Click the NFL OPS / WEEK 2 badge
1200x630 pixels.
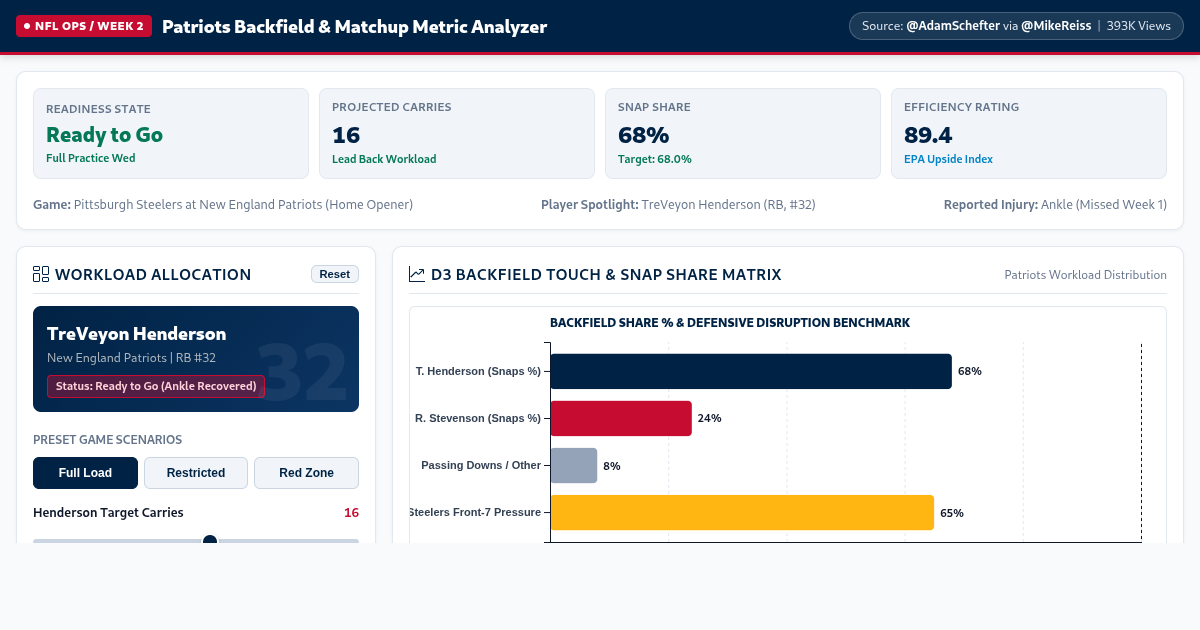tap(84, 27)
